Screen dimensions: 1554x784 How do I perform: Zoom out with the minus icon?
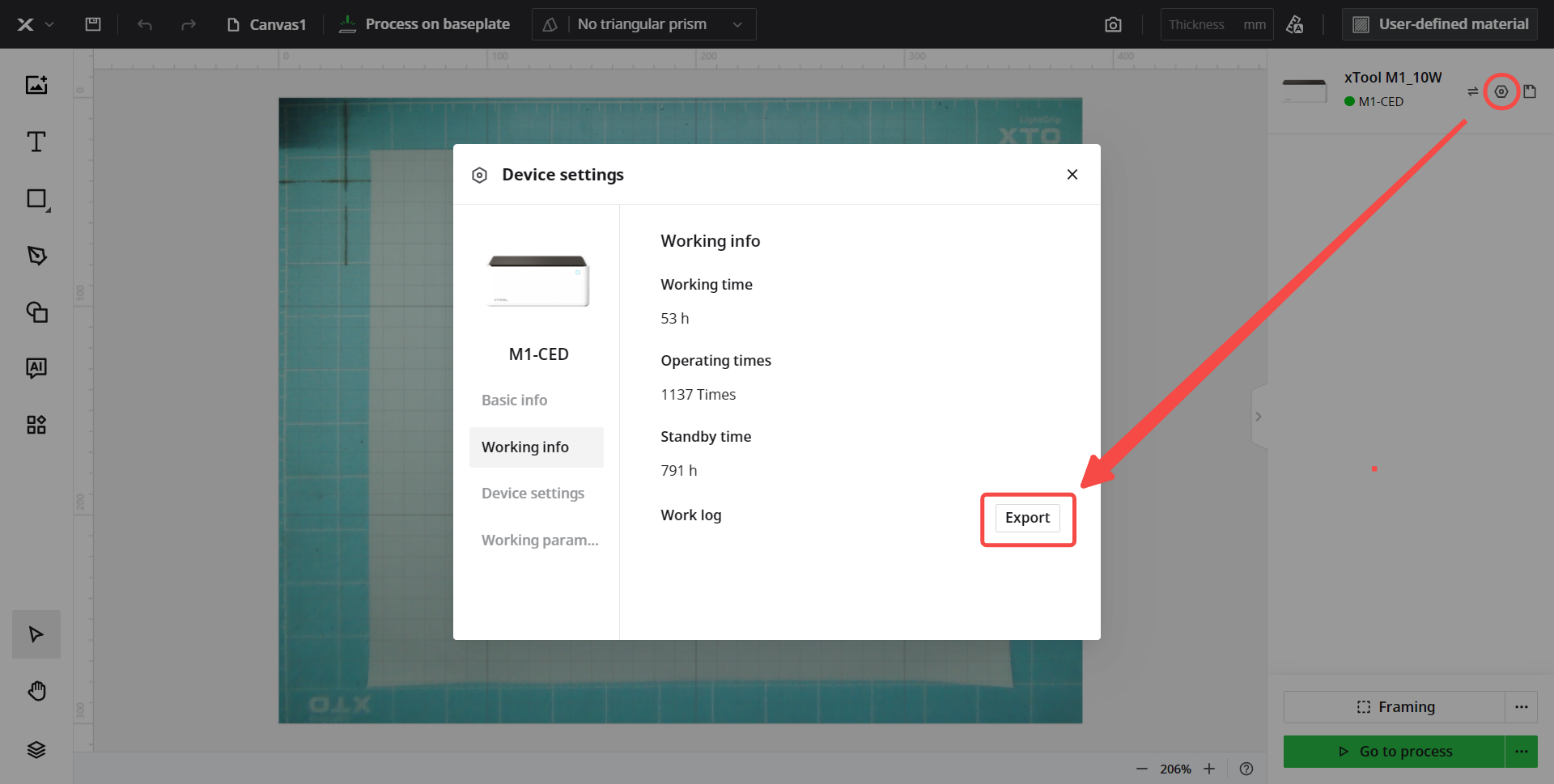pos(1142,769)
